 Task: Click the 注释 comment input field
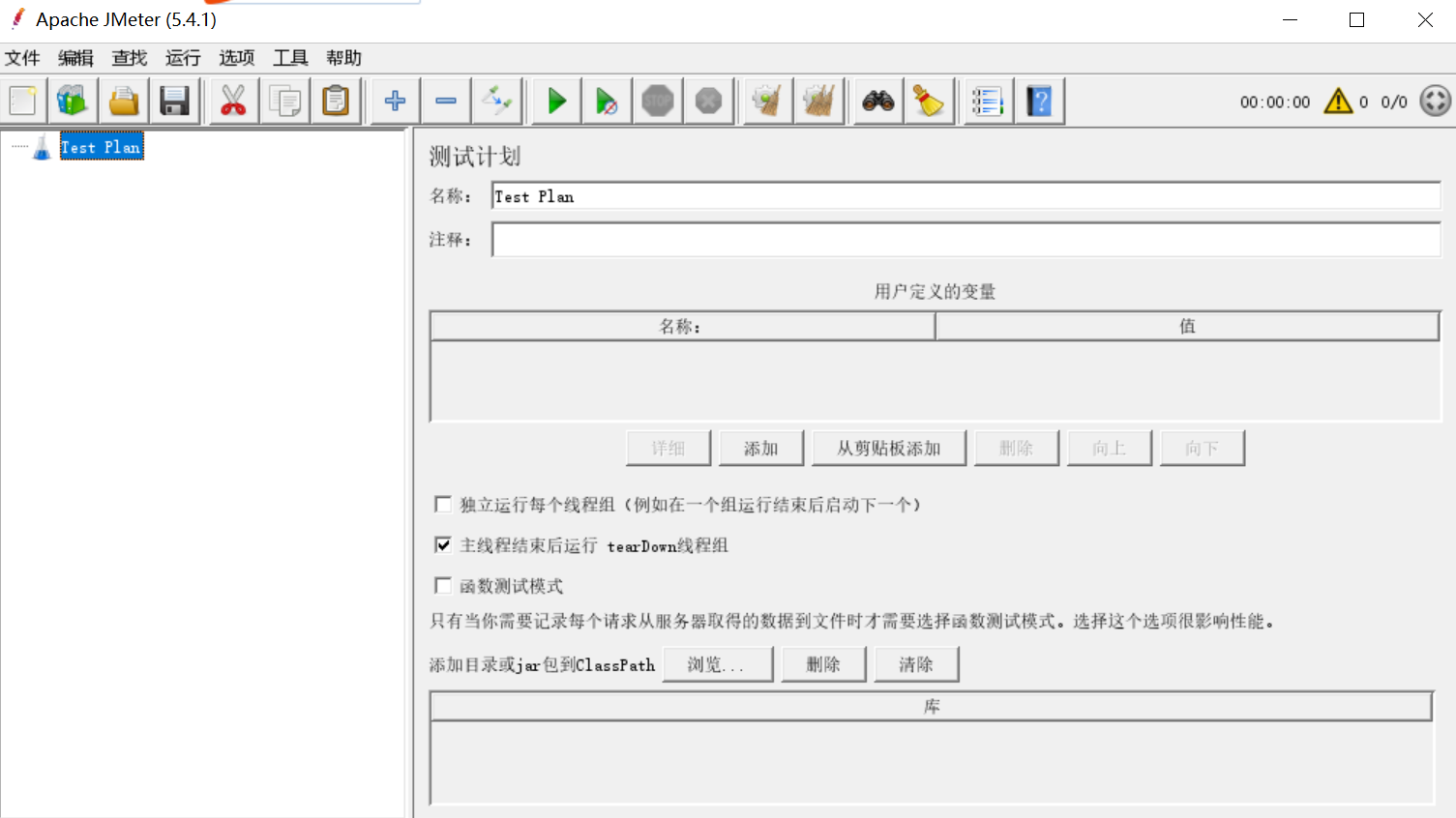pyautogui.click(x=966, y=239)
